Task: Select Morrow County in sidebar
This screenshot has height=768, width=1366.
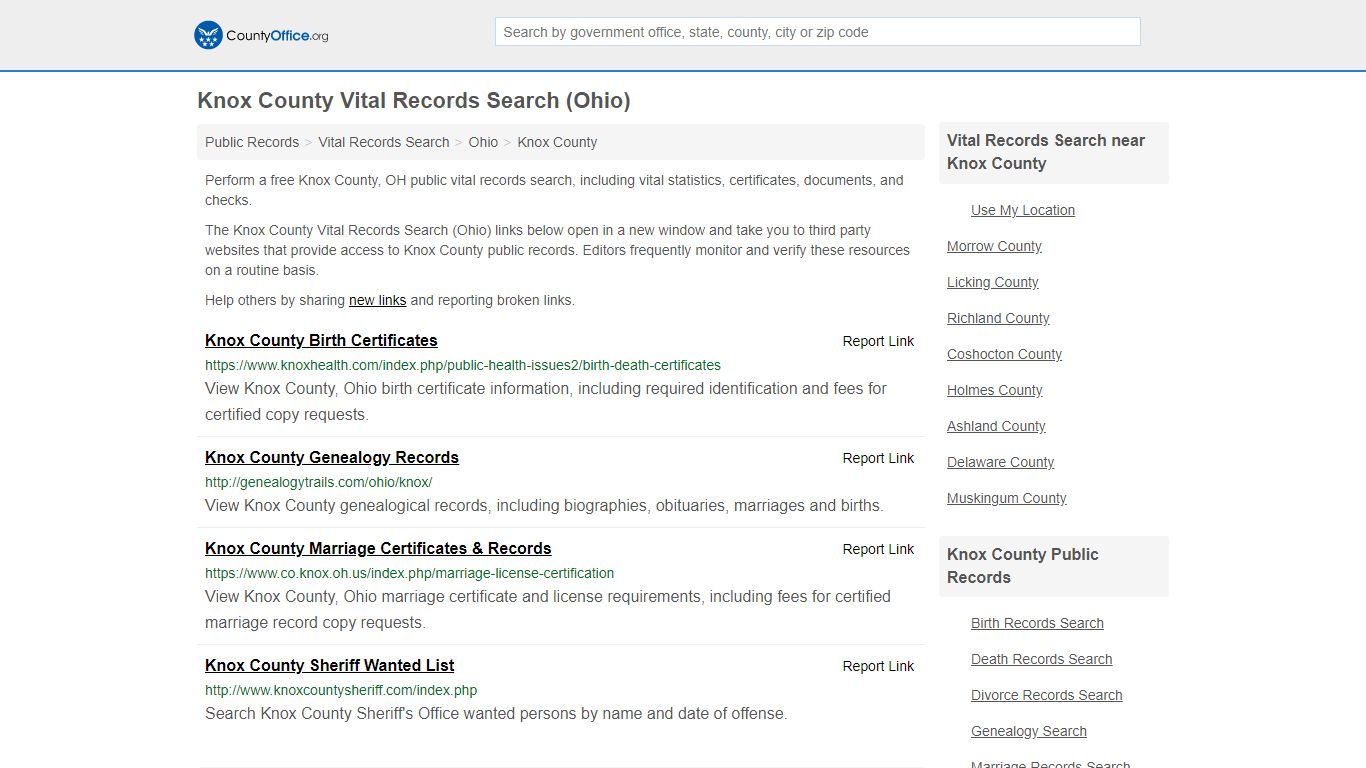Action: click(x=994, y=246)
